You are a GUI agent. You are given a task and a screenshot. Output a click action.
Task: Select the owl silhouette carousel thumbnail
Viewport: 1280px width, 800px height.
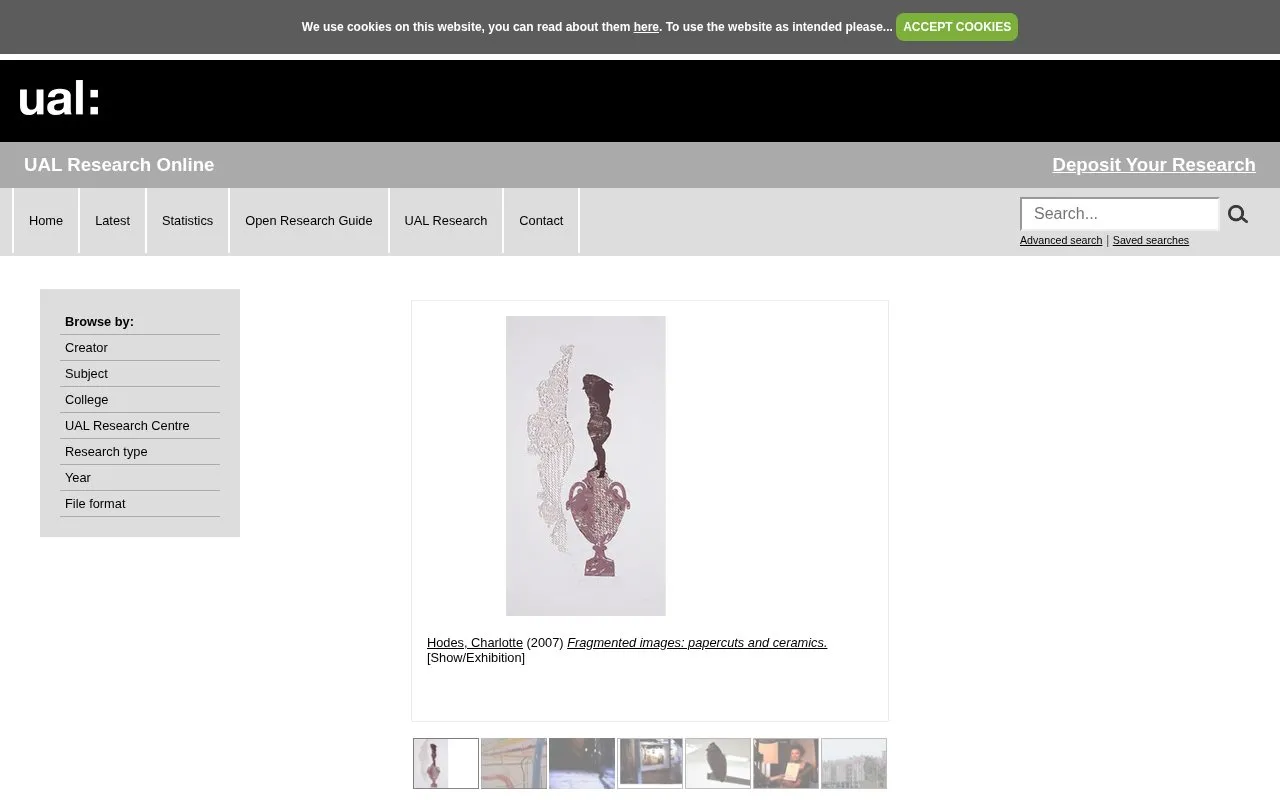(718, 764)
